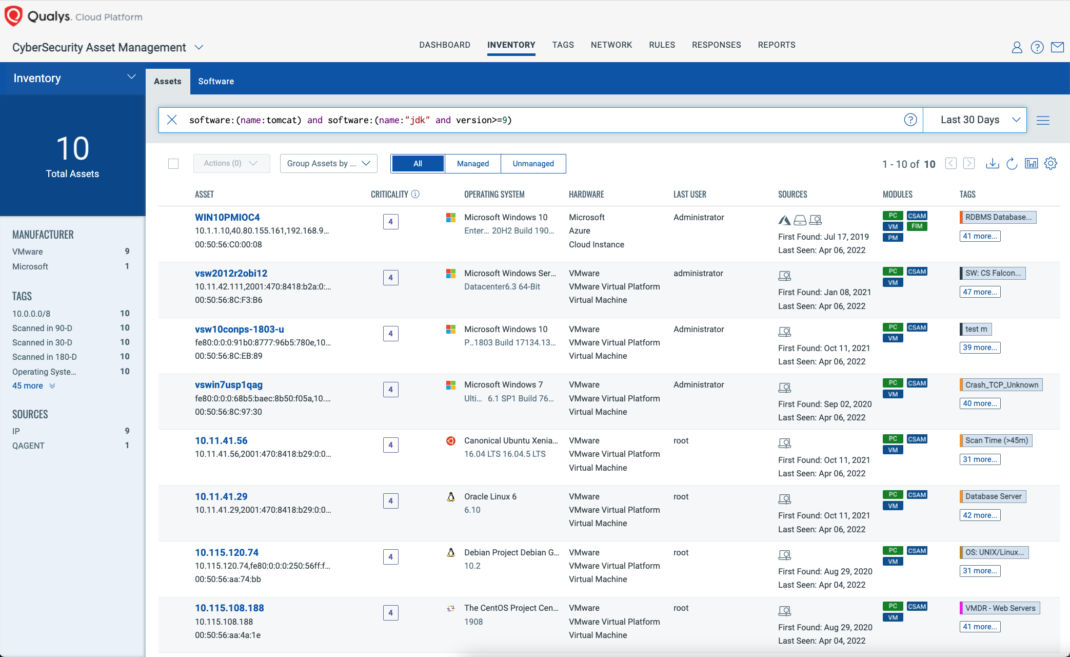Click the VMDR - Web Servers tag
Image resolution: width=1070 pixels, height=657 pixels.
(x=1000, y=608)
